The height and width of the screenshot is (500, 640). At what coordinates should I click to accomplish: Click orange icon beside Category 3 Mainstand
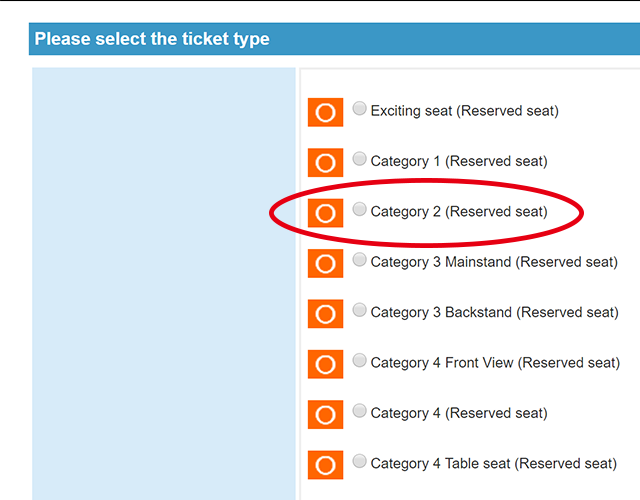(x=325, y=264)
